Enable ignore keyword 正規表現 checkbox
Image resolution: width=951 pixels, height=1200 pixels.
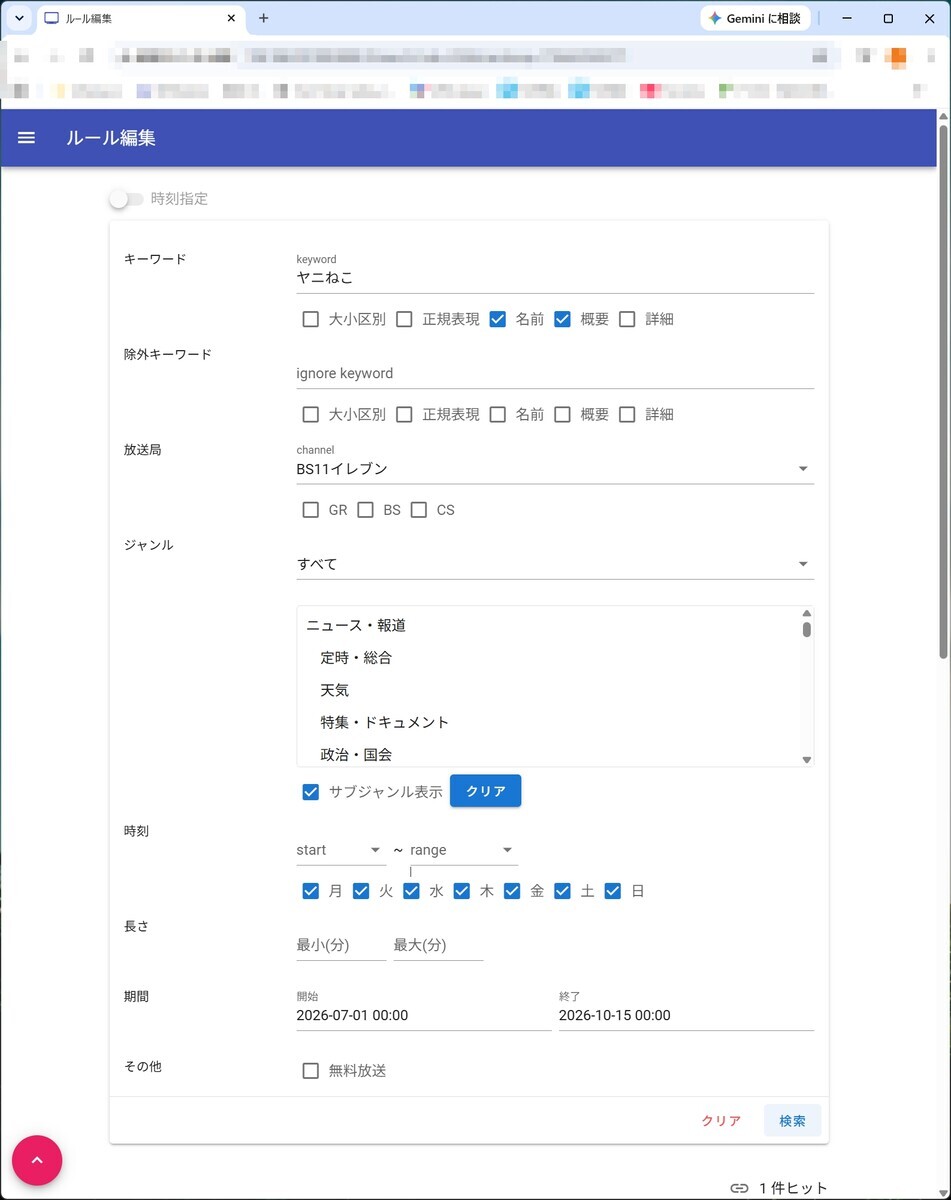(x=404, y=414)
